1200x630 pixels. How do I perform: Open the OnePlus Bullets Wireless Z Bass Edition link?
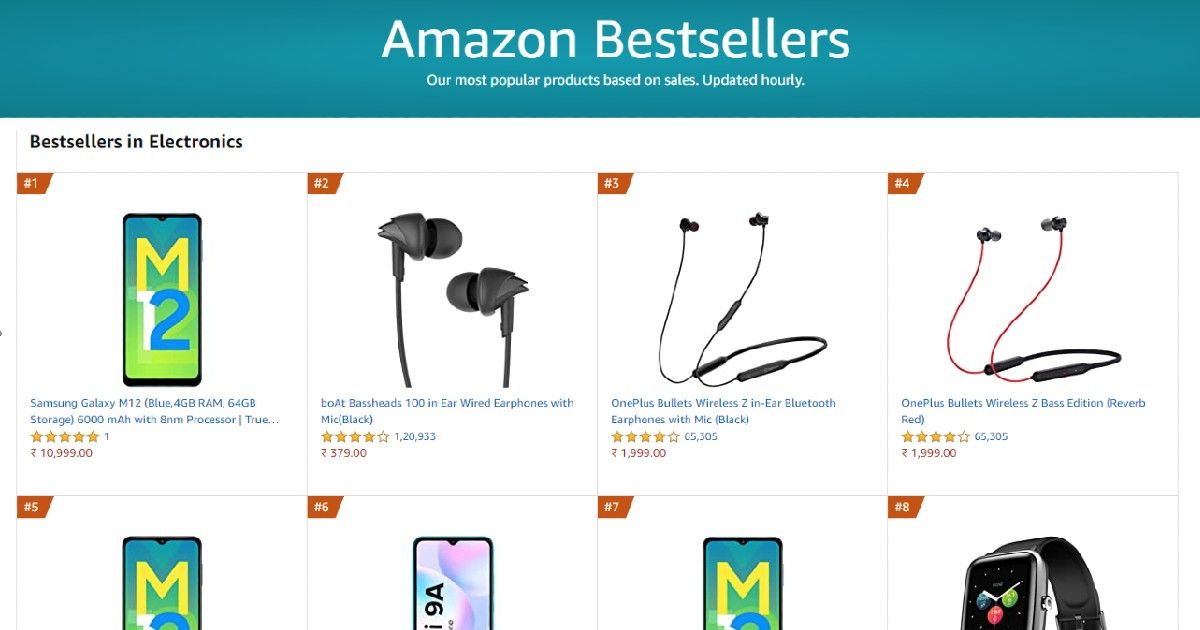coord(1023,411)
